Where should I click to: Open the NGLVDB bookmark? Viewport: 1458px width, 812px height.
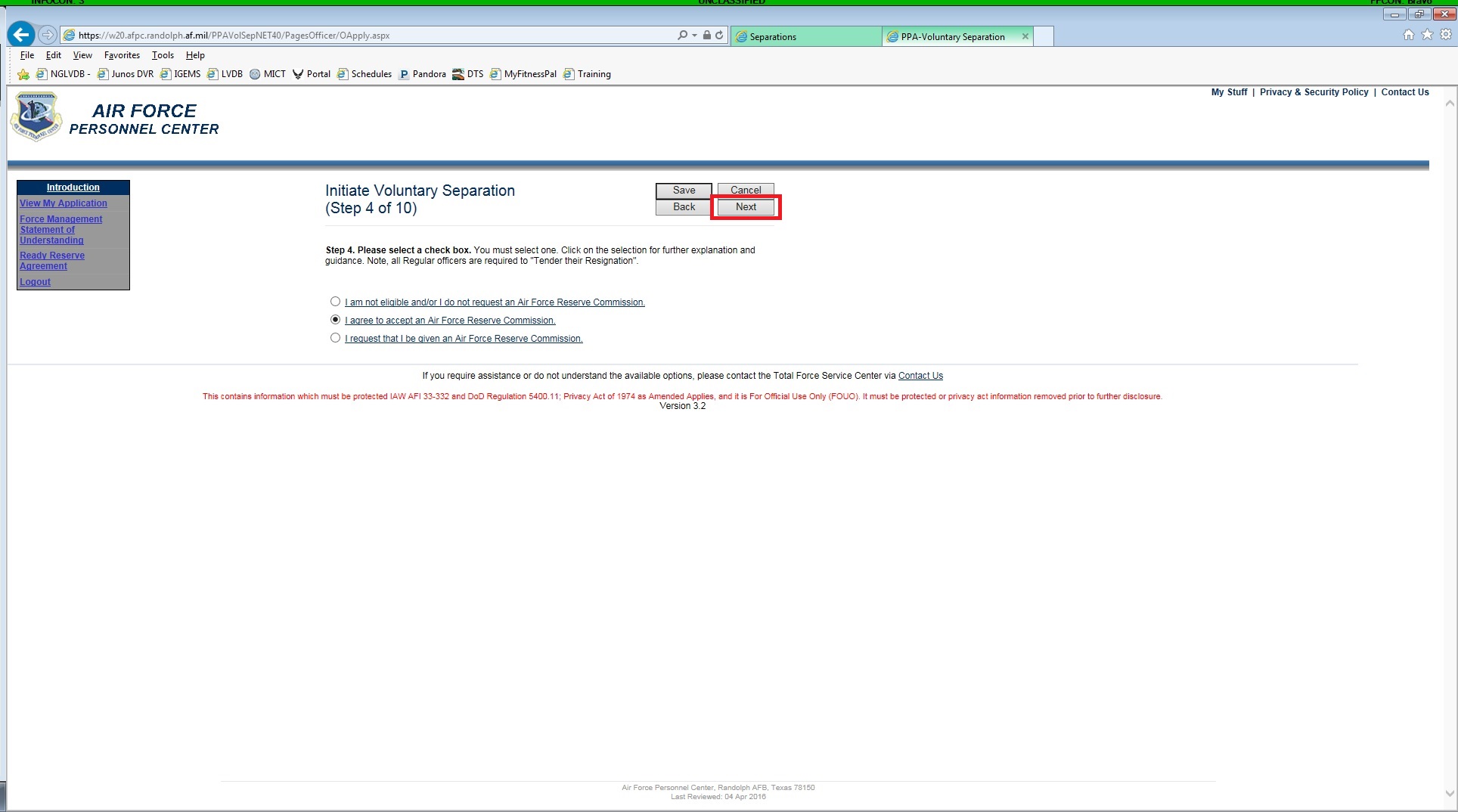[x=64, y=74]
